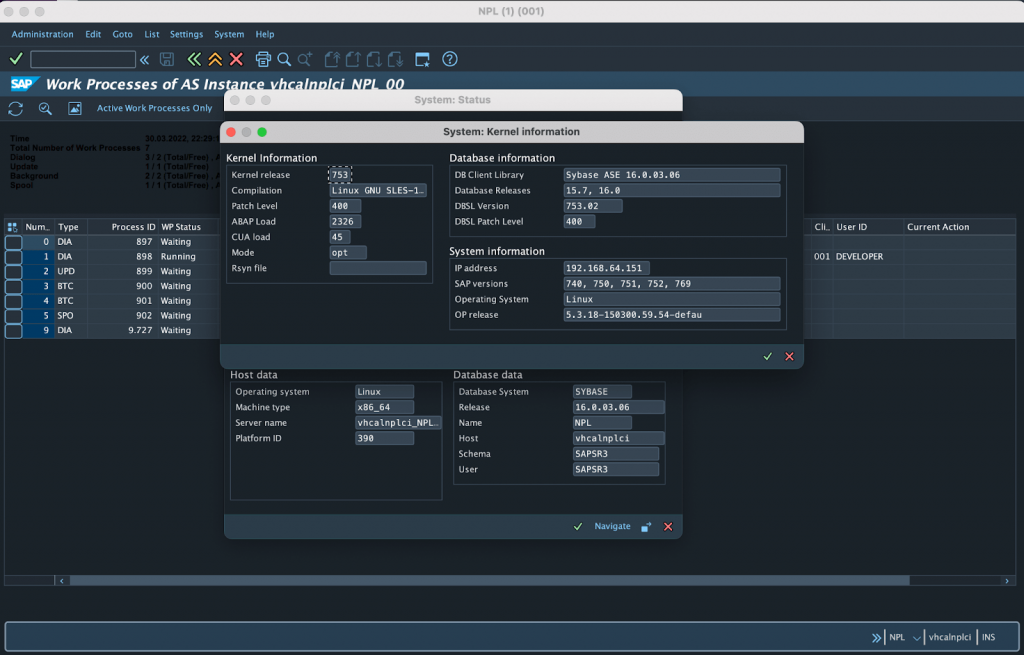This screenshot has height=655, width=1024.
Task: Expand status bar double-chevron
Action: (876, 637)
